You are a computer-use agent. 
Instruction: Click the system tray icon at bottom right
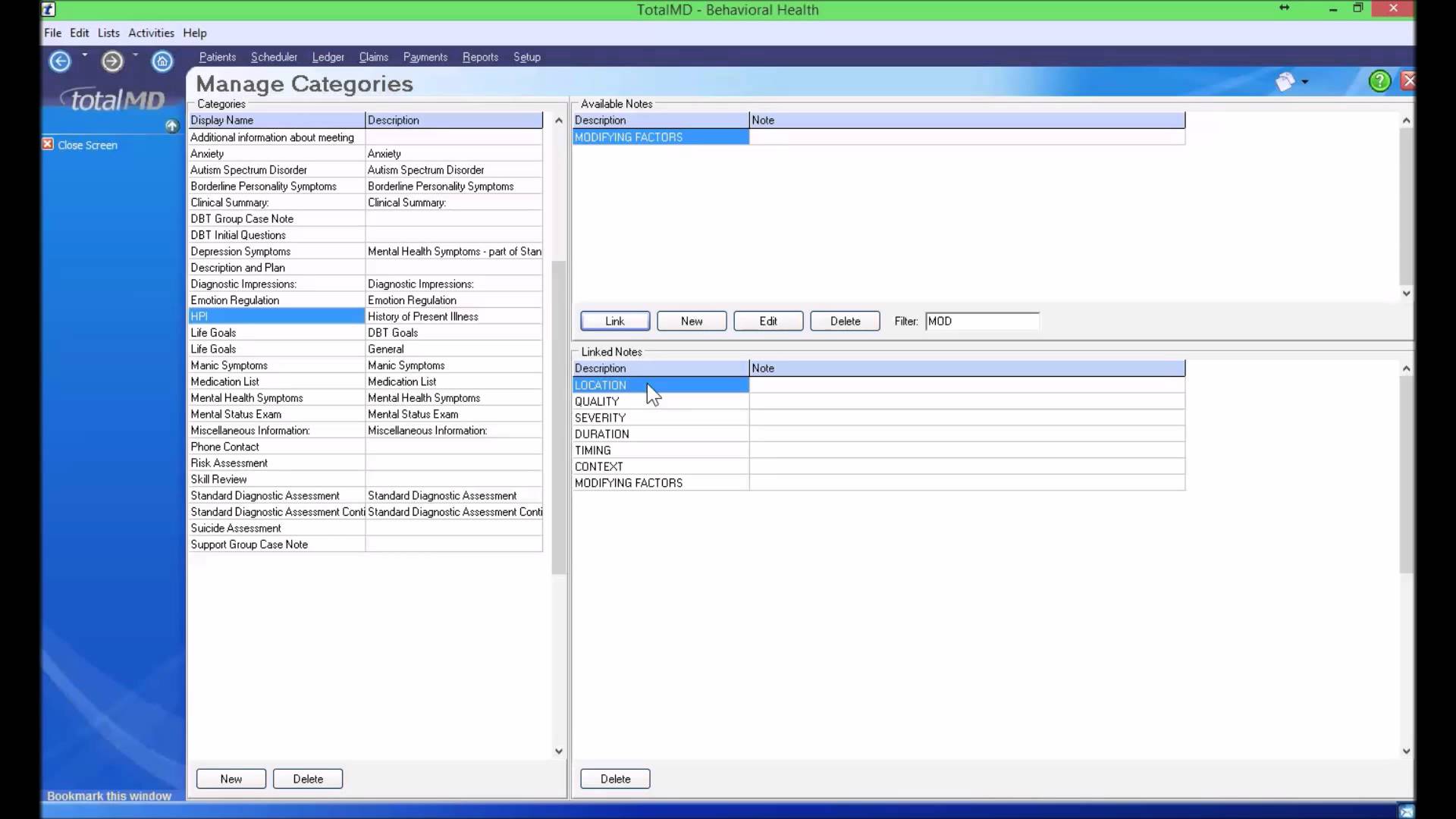click(1407, 811)
